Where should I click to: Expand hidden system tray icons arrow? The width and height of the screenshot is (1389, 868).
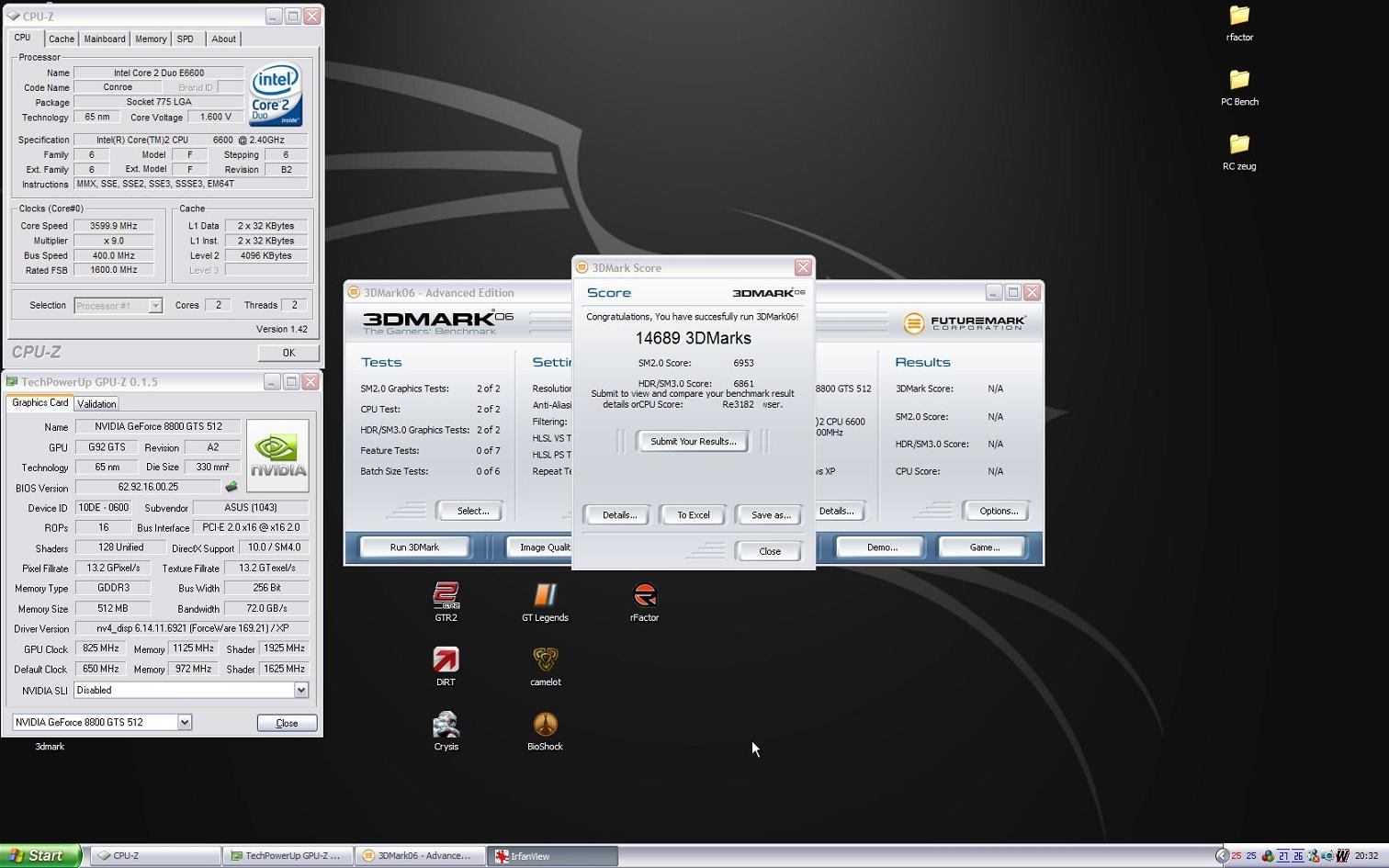pos(1221,856)
